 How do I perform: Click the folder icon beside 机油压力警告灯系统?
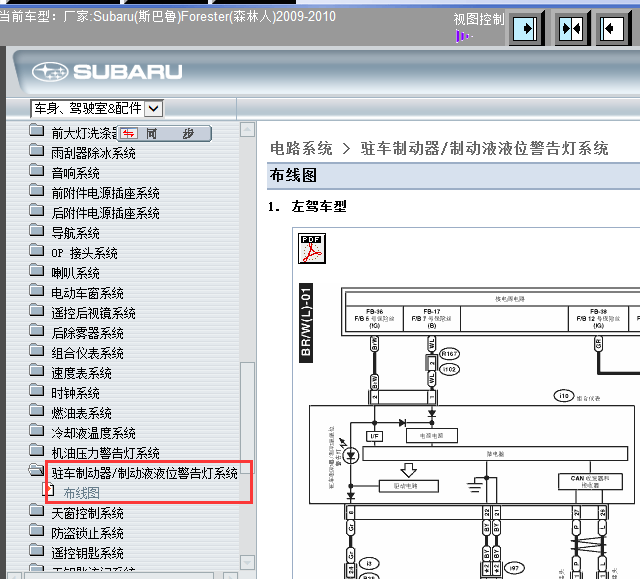tap(37, 450)
